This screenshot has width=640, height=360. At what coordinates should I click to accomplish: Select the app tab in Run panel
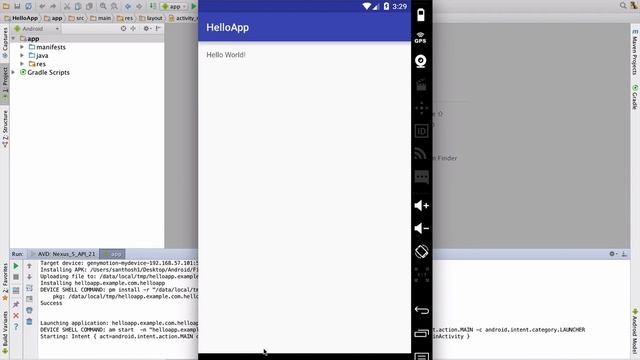[112, 254]
